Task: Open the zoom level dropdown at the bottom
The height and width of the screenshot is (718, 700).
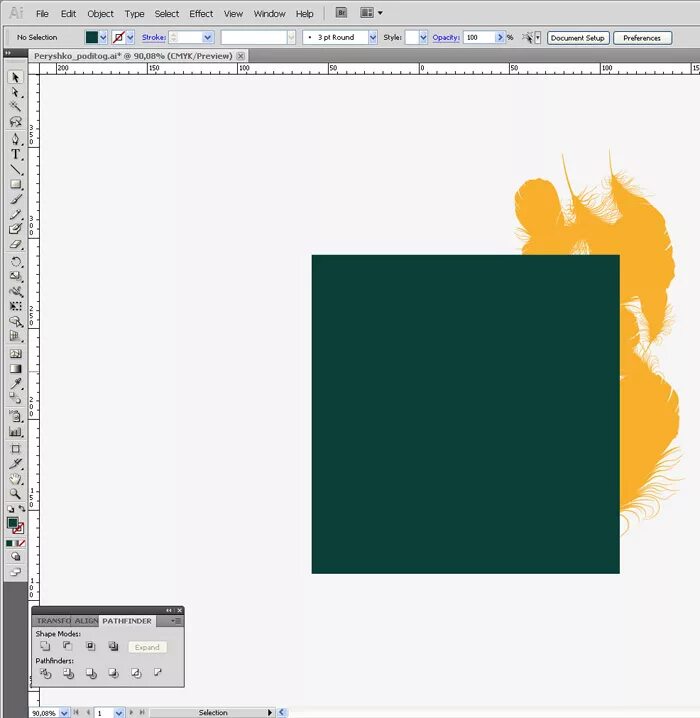Action: (64, 713)
